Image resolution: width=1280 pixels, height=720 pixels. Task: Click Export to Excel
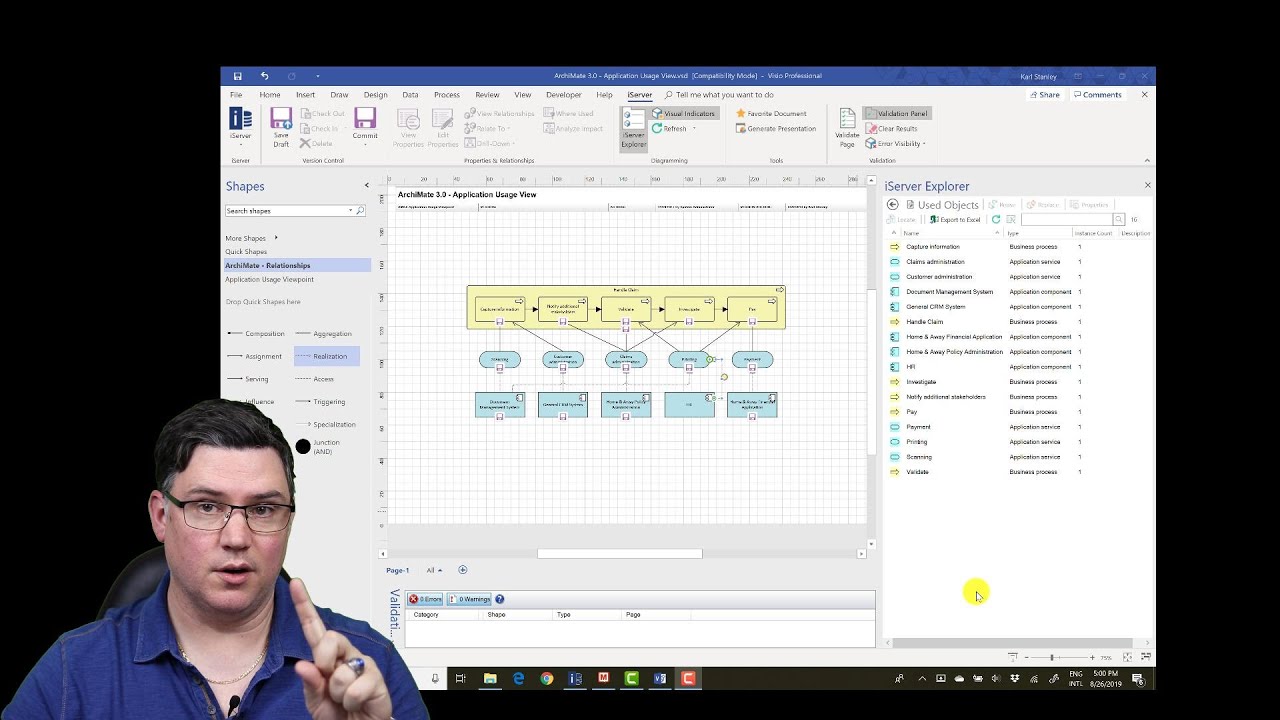[955, 220]
